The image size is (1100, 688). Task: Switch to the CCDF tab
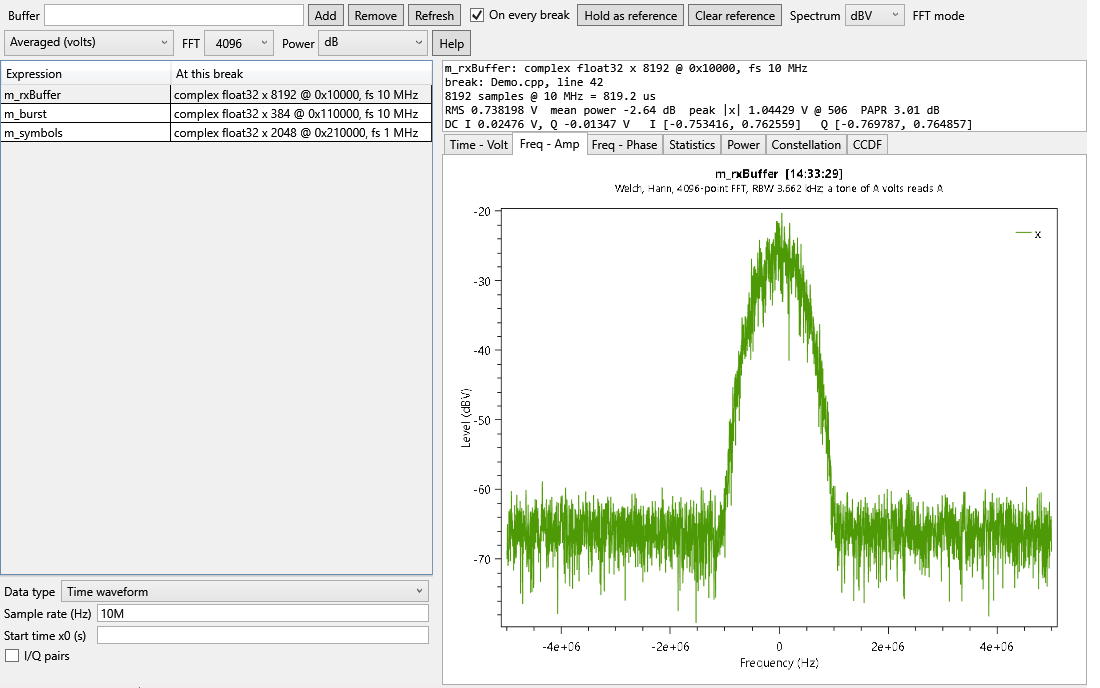867,144
